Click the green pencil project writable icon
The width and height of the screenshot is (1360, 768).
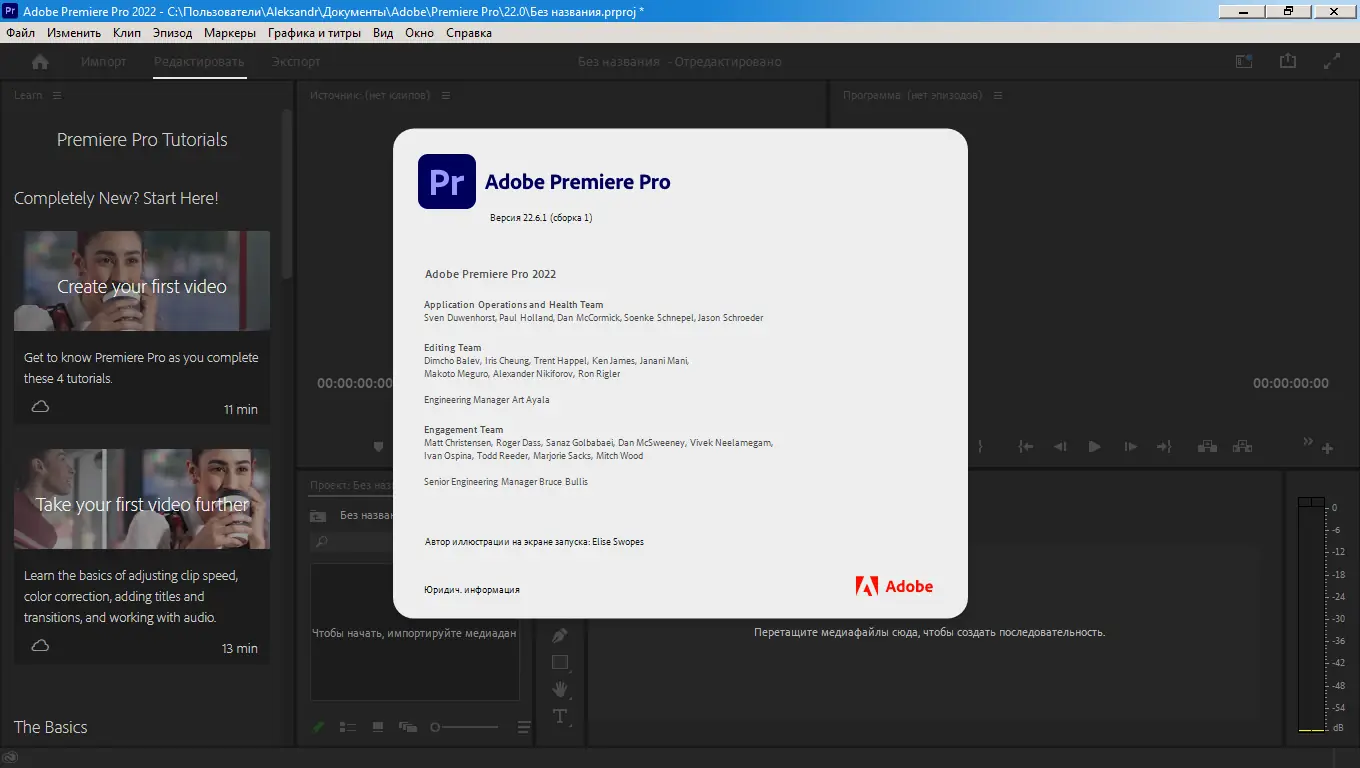(x=319, y=727)
